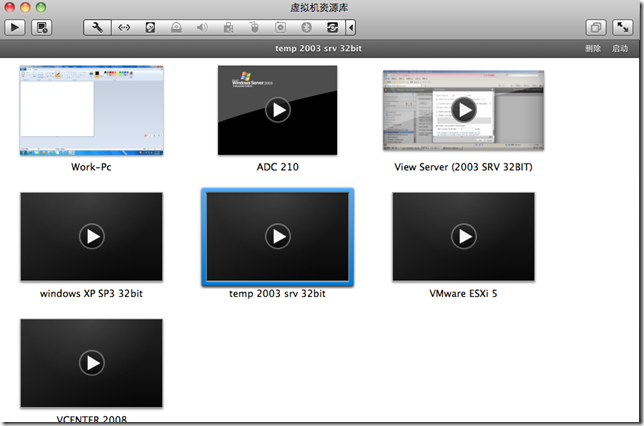Click the 虚拟机资源库 window title
644x426 pixels.
[x=319, y=7]
